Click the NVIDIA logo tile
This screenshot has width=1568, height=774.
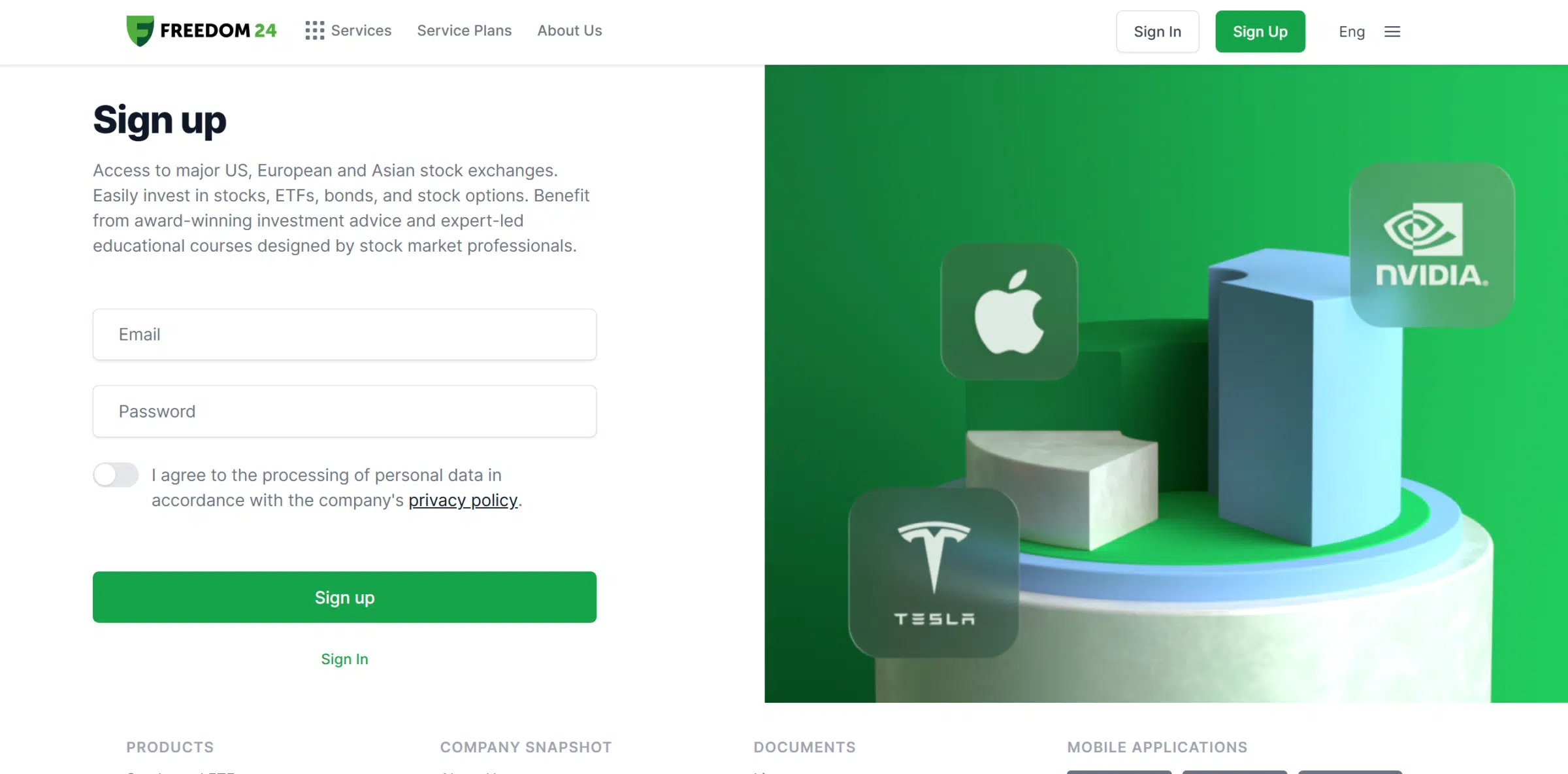tap(1432, 245)
